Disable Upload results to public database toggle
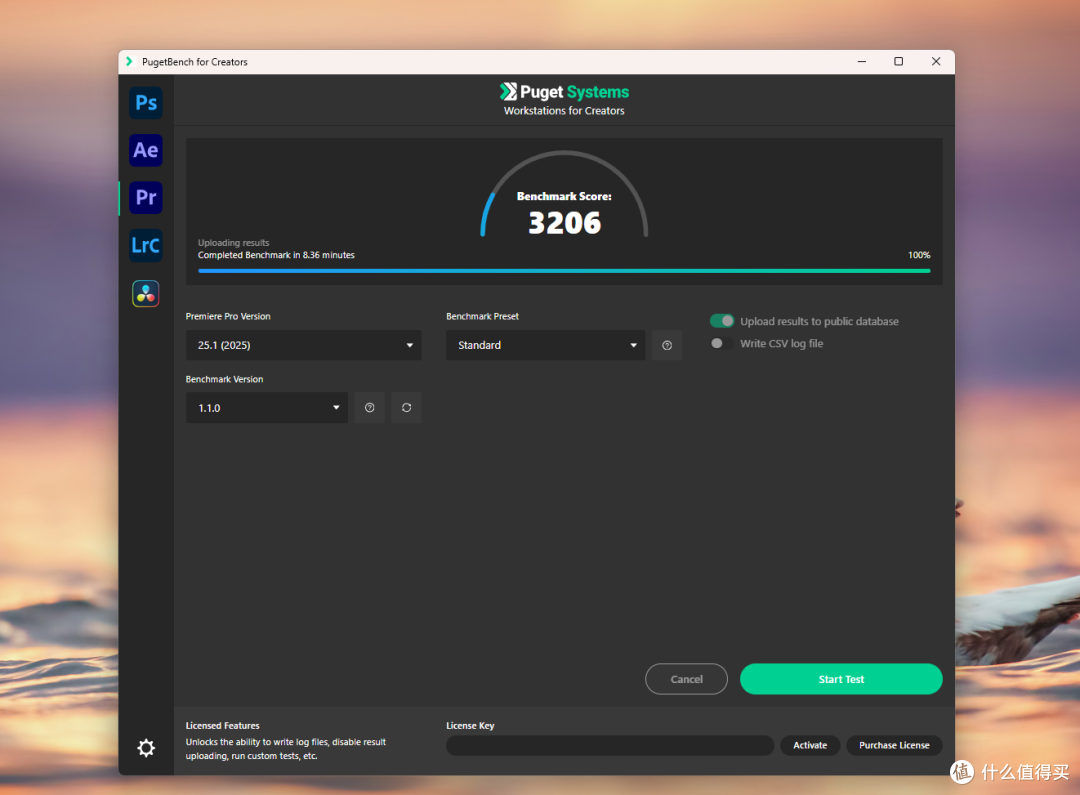This screenshot has height=795, width=1080. coord(722,321)
